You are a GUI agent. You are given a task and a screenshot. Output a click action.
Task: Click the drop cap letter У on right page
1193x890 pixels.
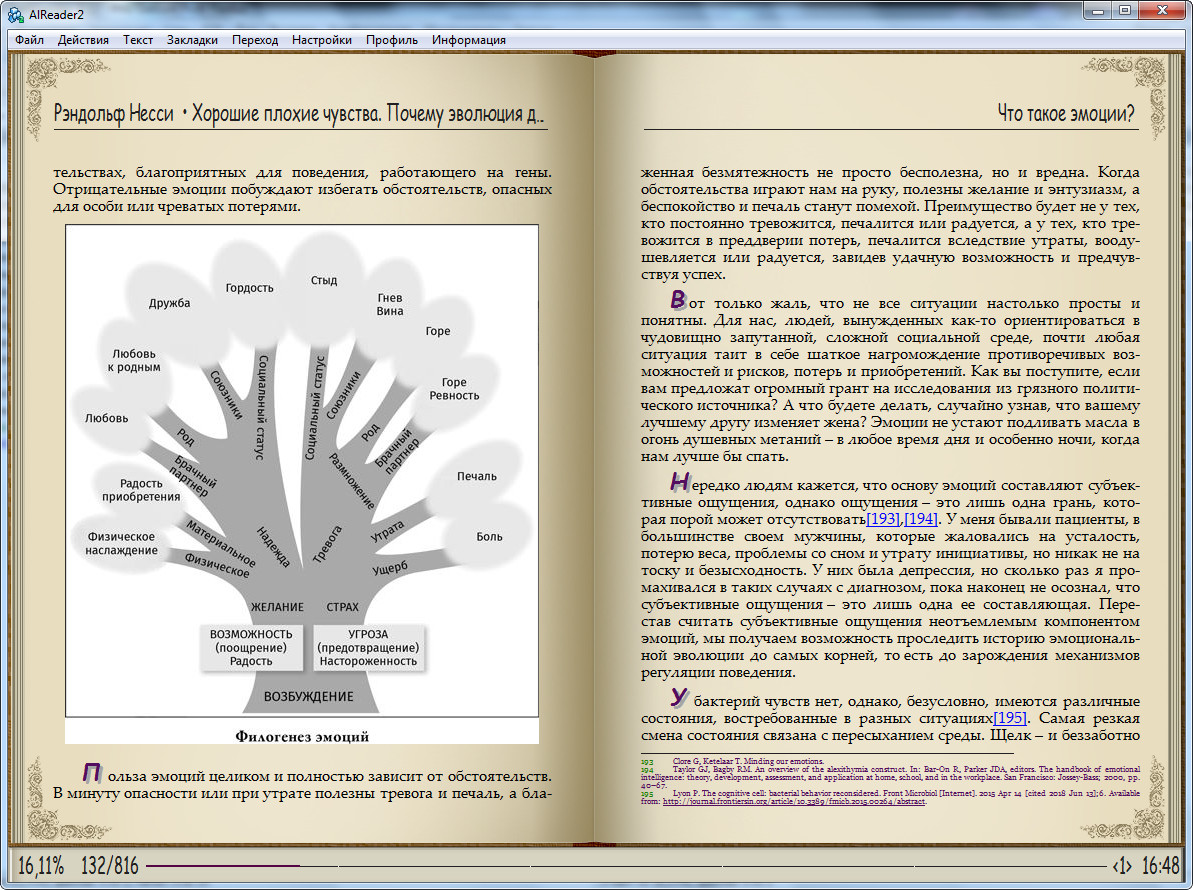679,697
